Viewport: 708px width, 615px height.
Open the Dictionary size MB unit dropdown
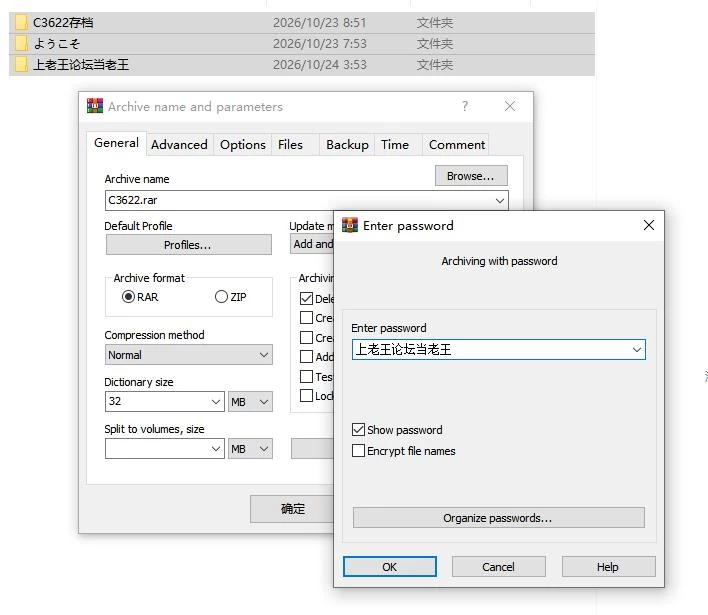[250, 401]
